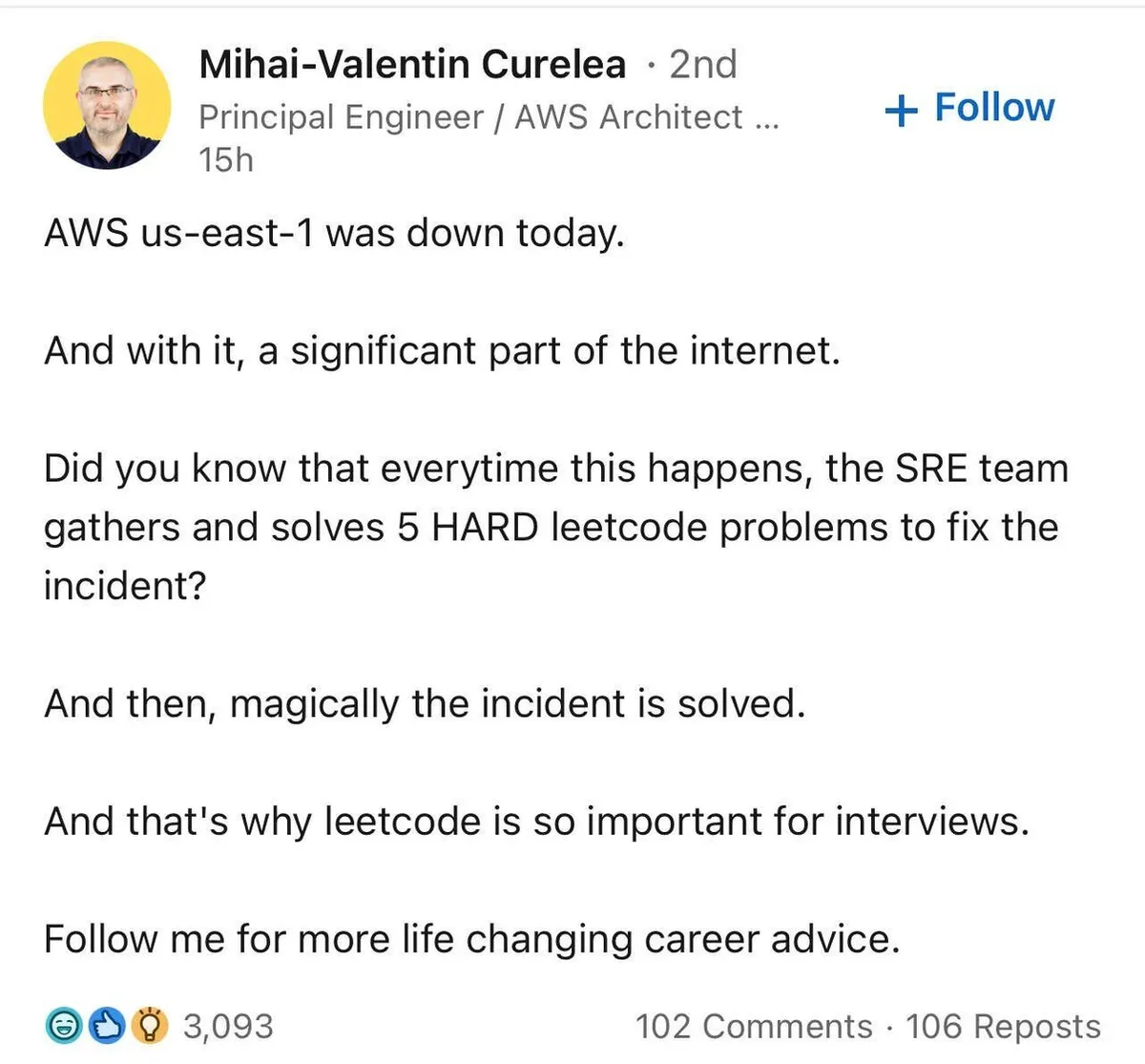Screen dimensions: 1145x1064
Task: Open the author's round profile photo
Action: point(107,105)
